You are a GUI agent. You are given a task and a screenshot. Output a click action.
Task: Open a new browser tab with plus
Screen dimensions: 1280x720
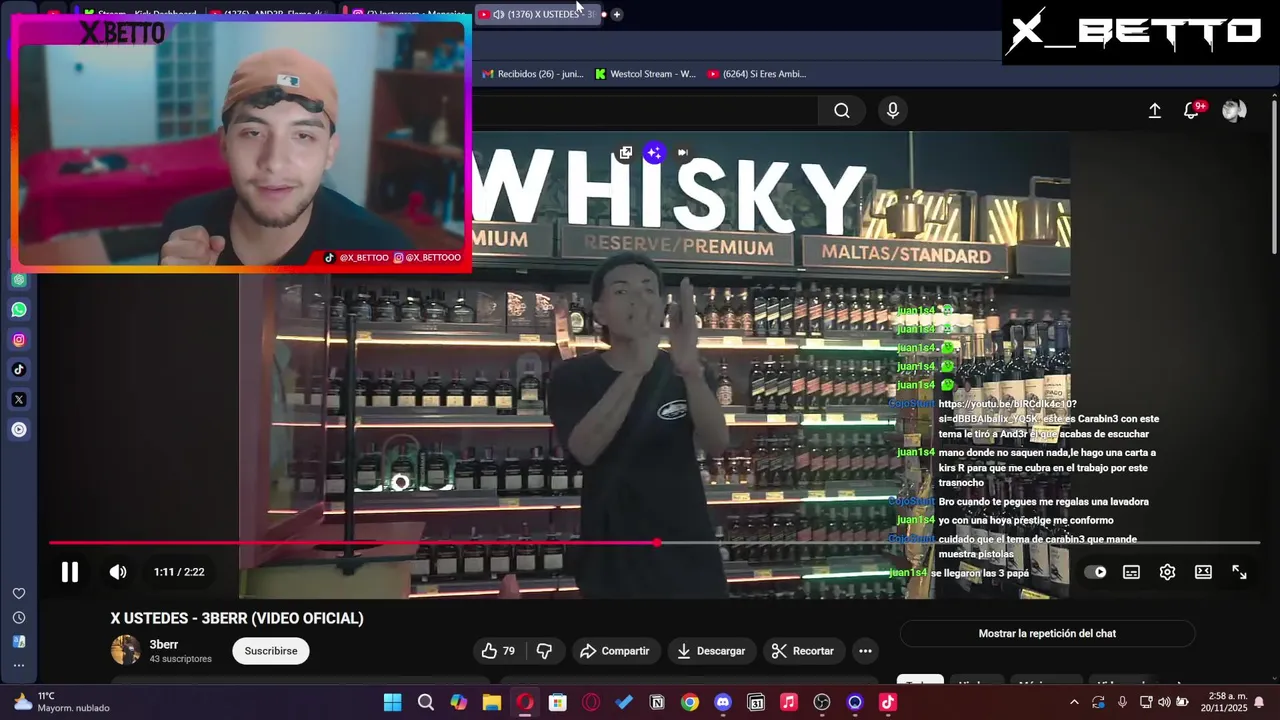click(617, 14)
